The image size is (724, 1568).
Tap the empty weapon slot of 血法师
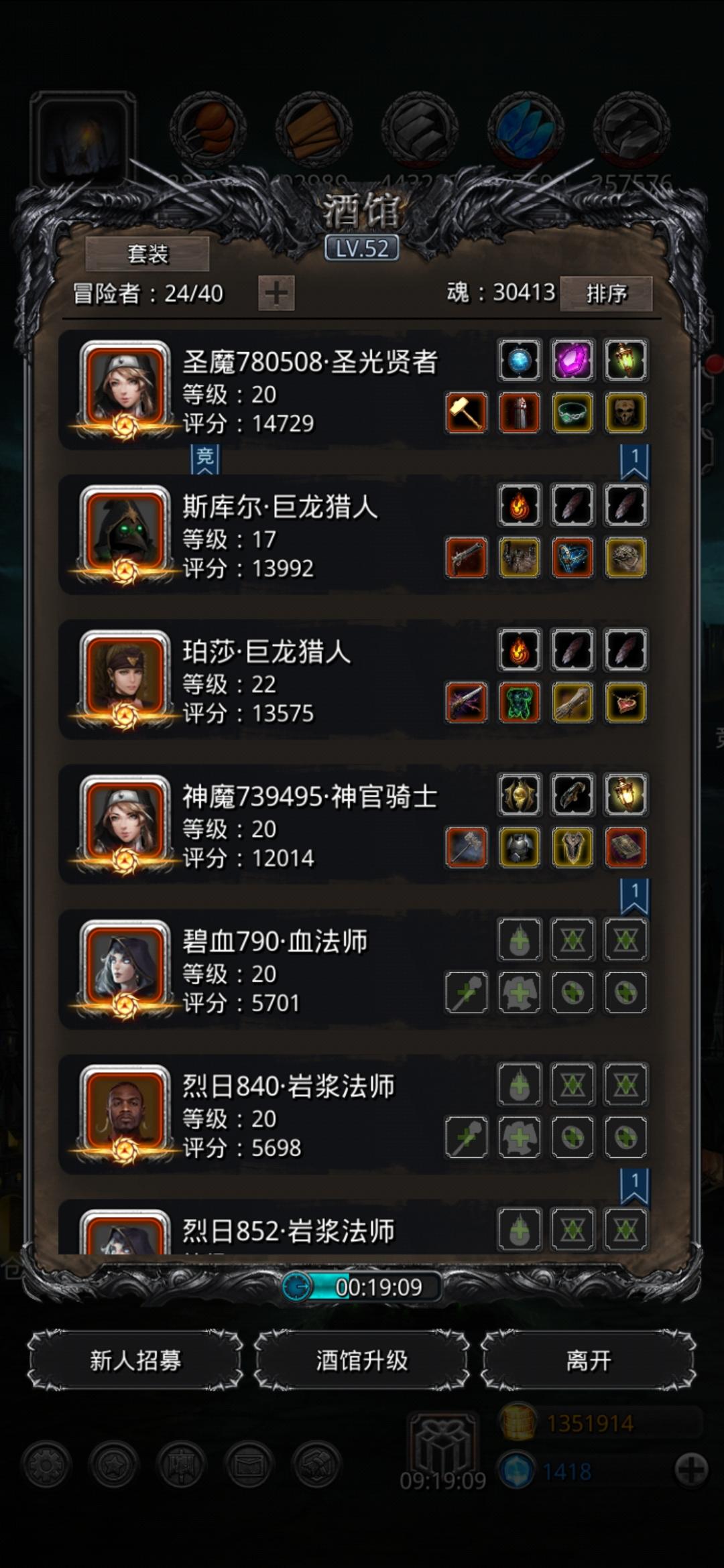click(x=467, y=992)
